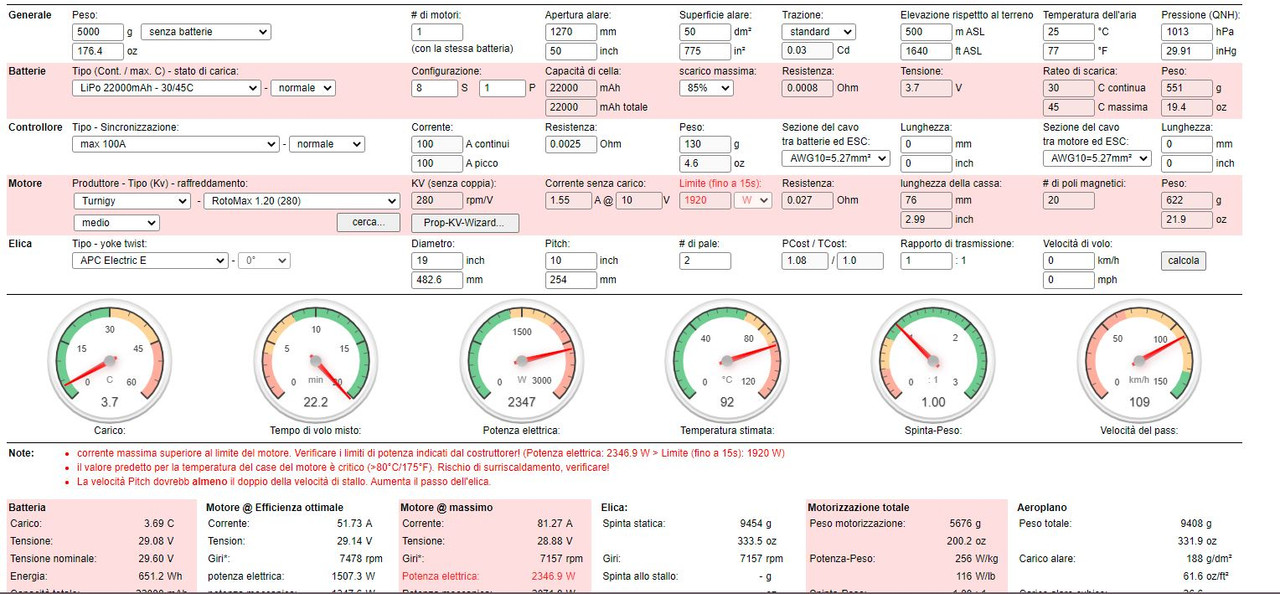Edit the number of motors field
The width and height of the screenshot is (1280, 594).
(437, 32)
